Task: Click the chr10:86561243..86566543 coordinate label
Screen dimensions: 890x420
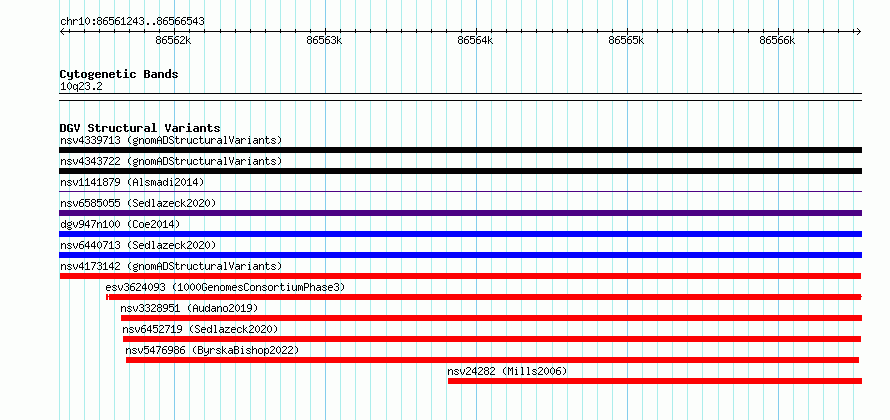Action: point(132,22)
